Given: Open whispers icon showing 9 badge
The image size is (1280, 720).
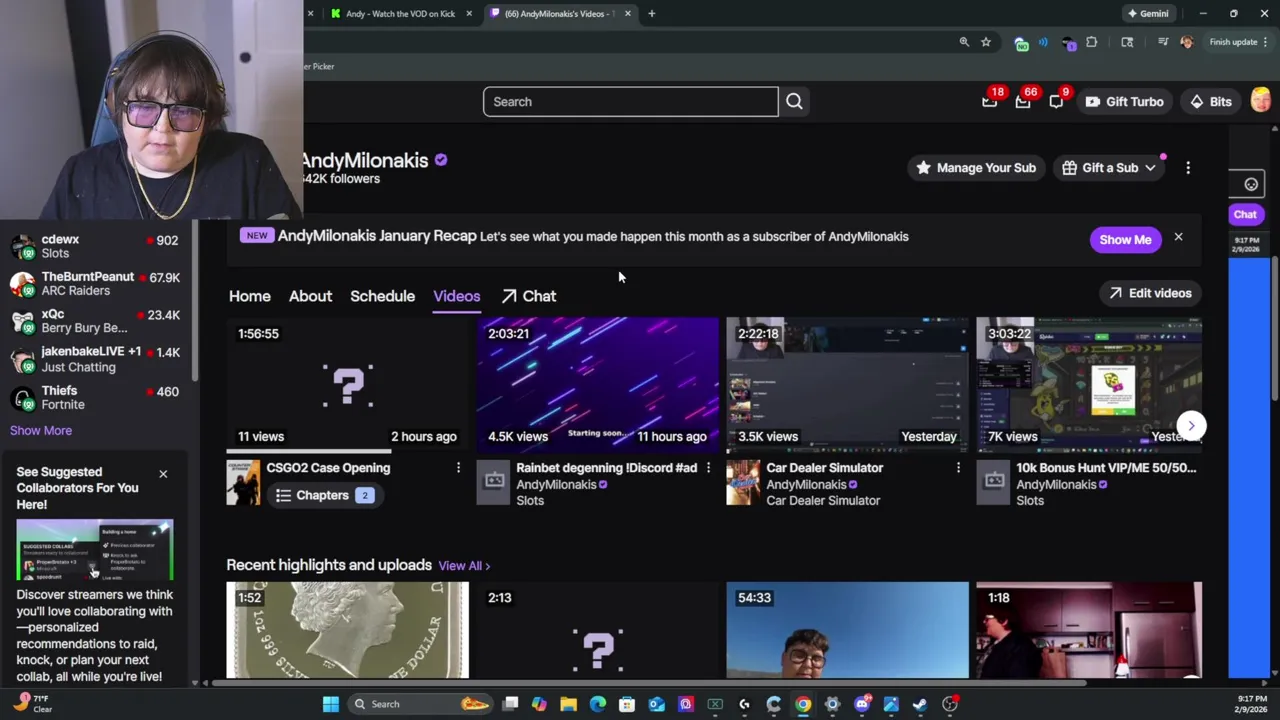Looking at the screenshot, I should pyautogui.click(x=1056, y=101).
